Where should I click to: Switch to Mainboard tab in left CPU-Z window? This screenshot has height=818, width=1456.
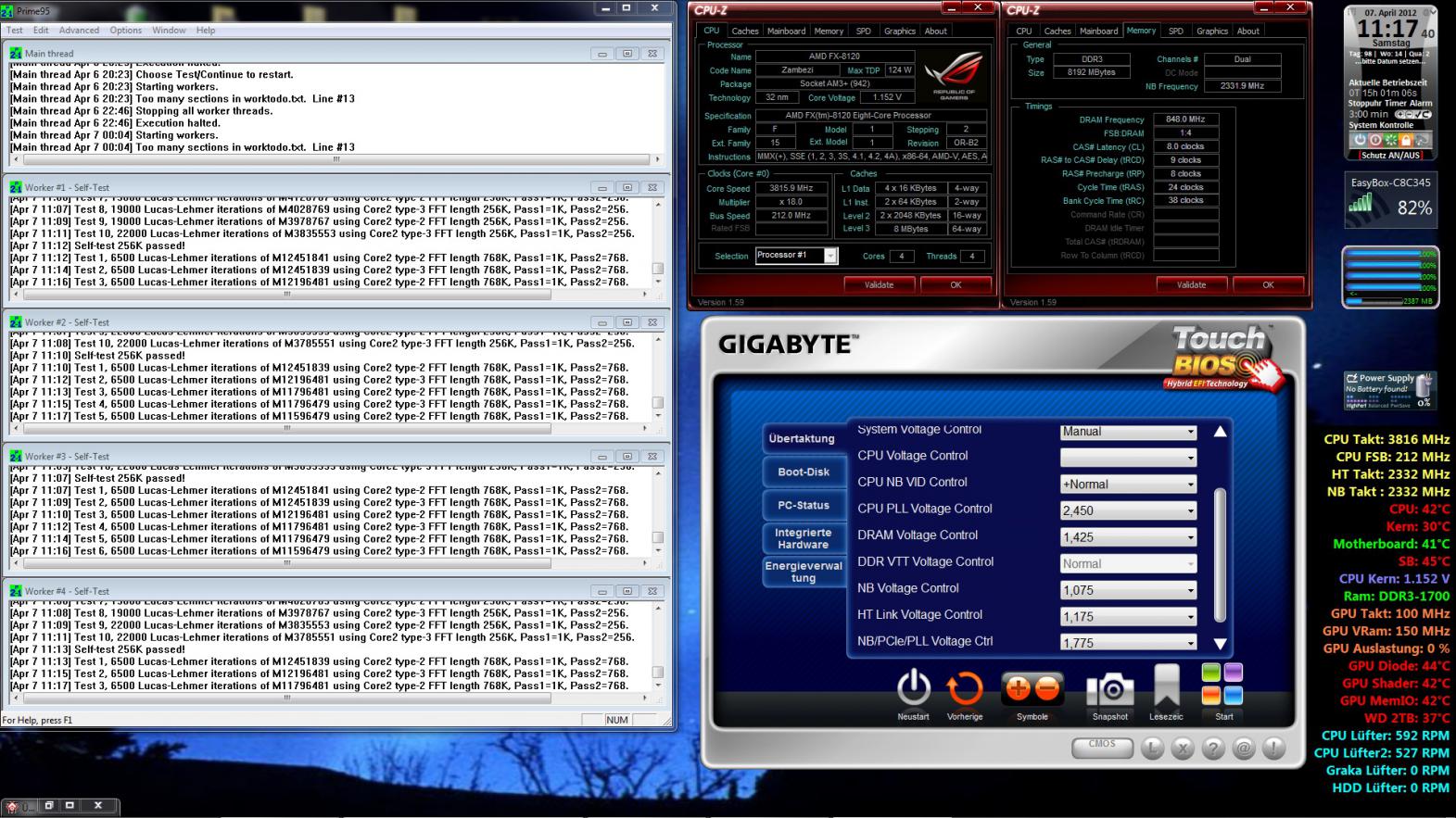[x=786, y=31]
